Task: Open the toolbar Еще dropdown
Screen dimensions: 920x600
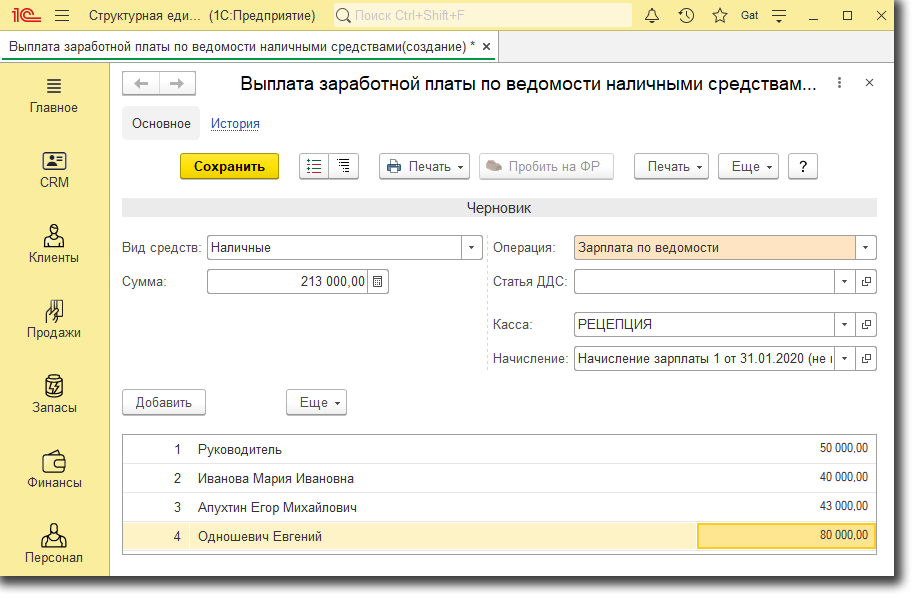Action: [x=749, y=167]
